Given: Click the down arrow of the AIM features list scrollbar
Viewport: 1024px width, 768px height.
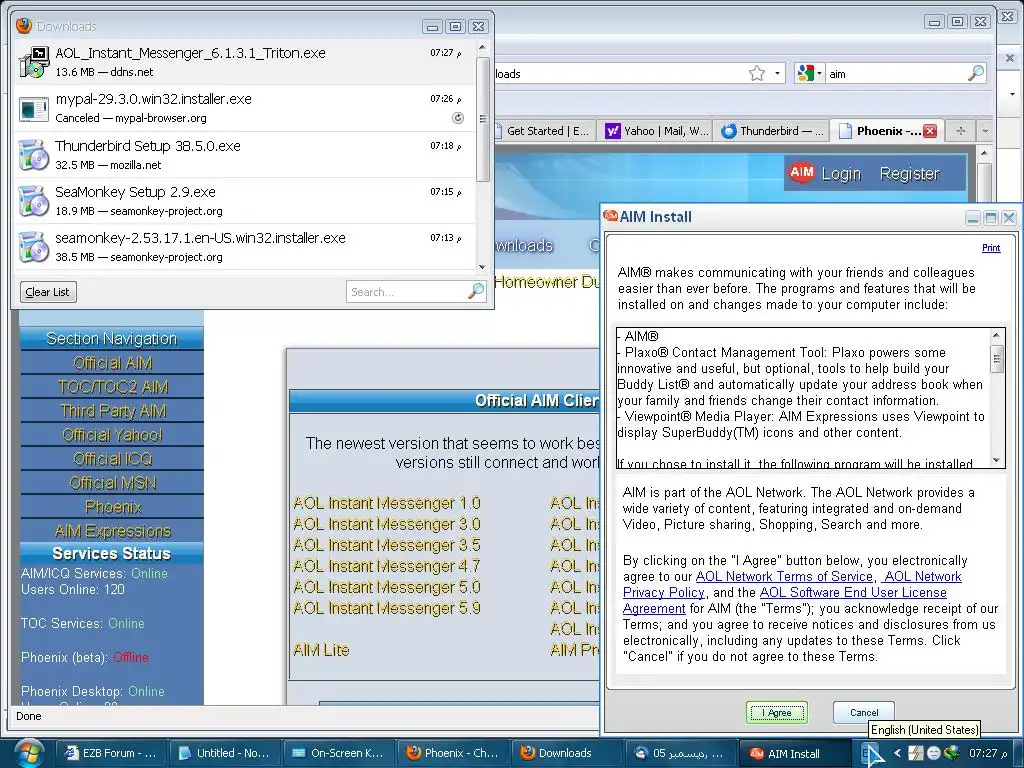Looking at the screenshot, I should point(997,460).
